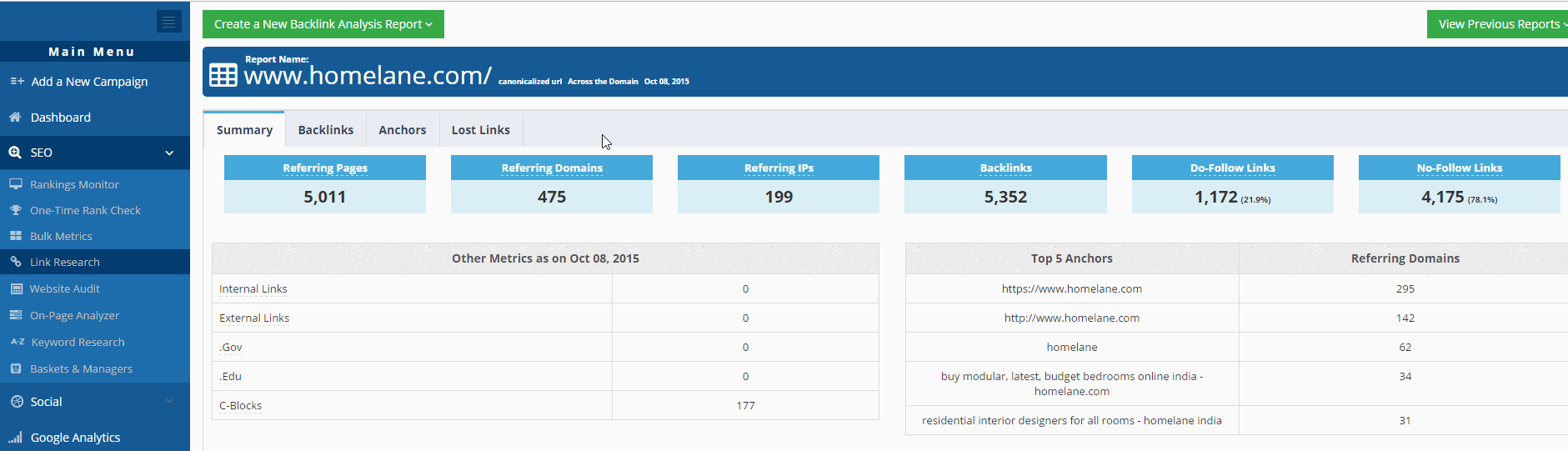Click the .Edu row label
The height and width of the screenshot is (451, 1568).
[x=230, y=376]
